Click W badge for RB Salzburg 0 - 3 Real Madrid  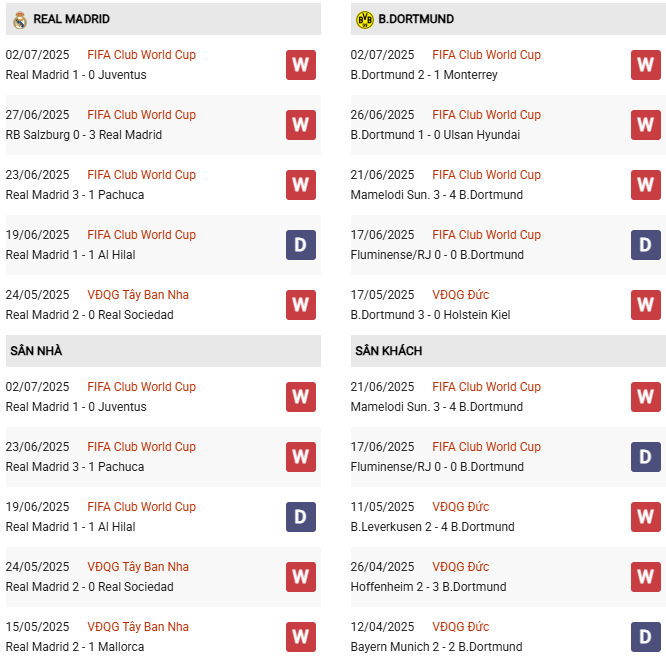pyautogui.click(x=300, y=125)
